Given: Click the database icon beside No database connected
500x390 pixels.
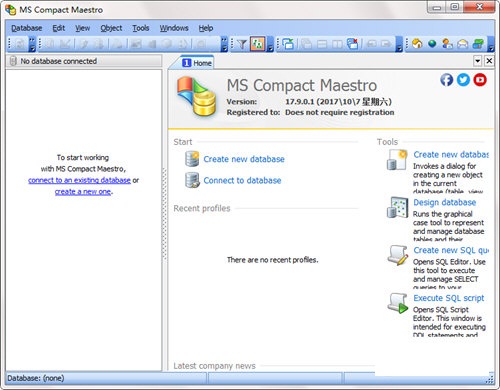Looking at the screenshot, I should point(13,61).
